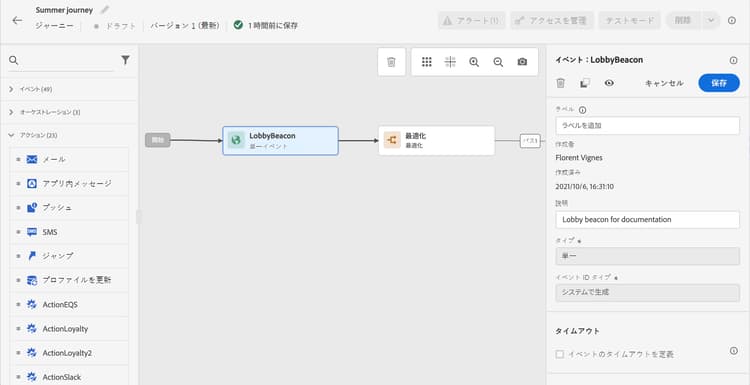
Task: Click the 1時間前に保存 status text
Action: pos(273,25)
